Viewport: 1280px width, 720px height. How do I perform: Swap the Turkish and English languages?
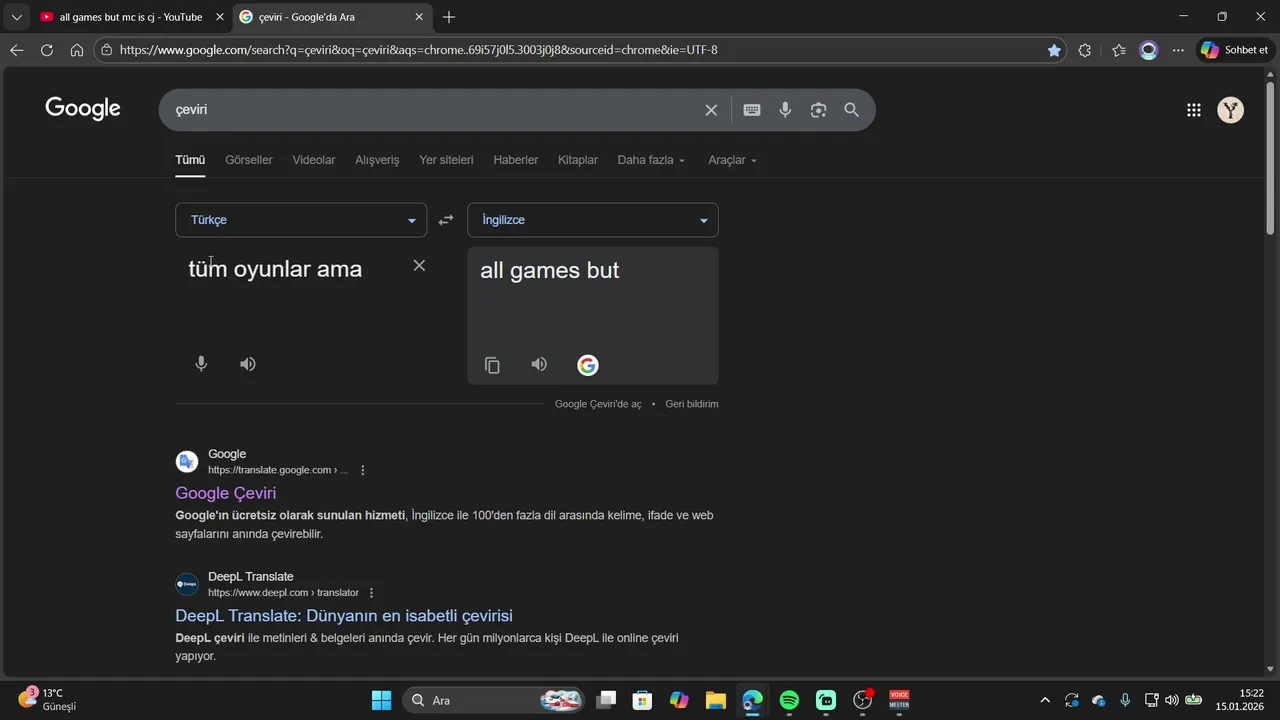point(446,220)
